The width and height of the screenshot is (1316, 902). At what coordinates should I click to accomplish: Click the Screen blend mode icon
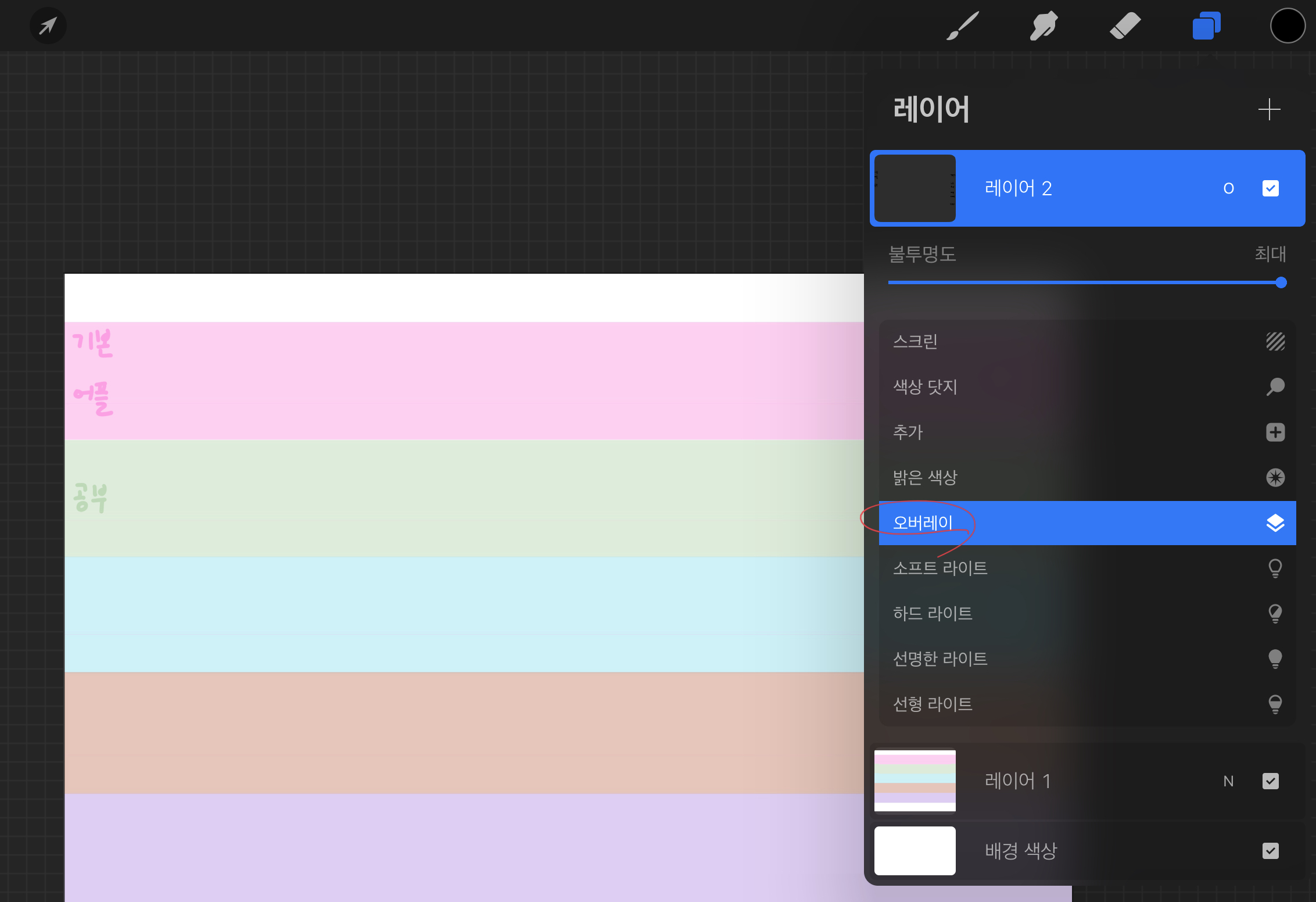1275,341
